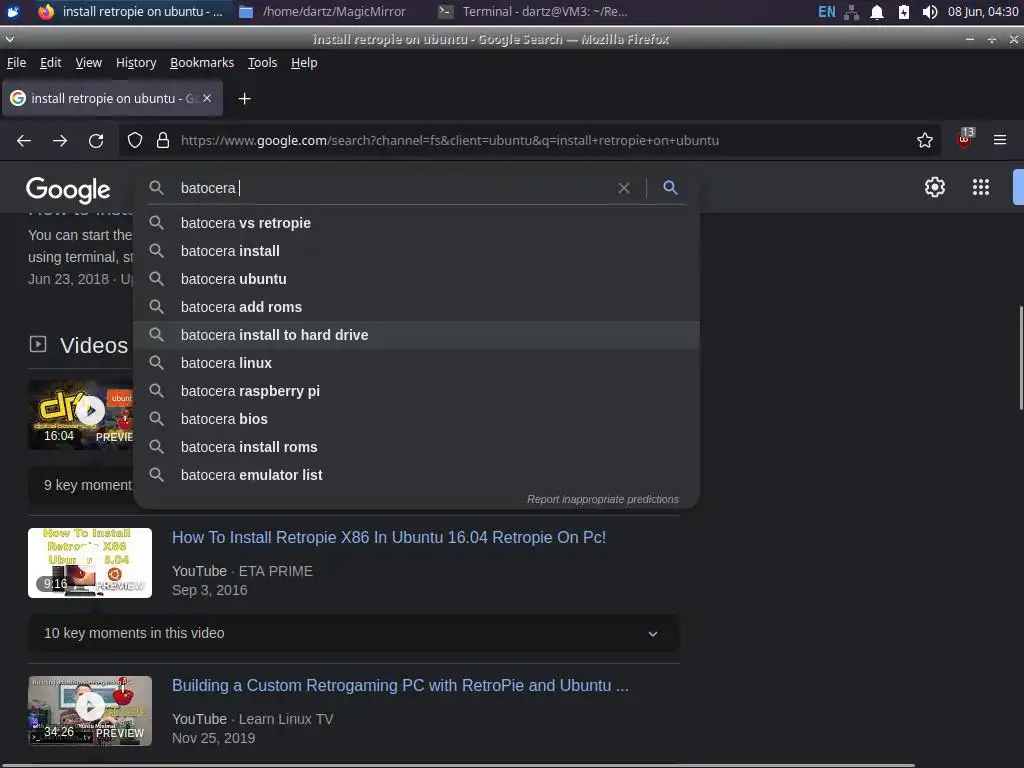Switch to Firefox taskbar window button
Image resolution: width=1024 pixels, height=768 pixels.
pos(131,12)
